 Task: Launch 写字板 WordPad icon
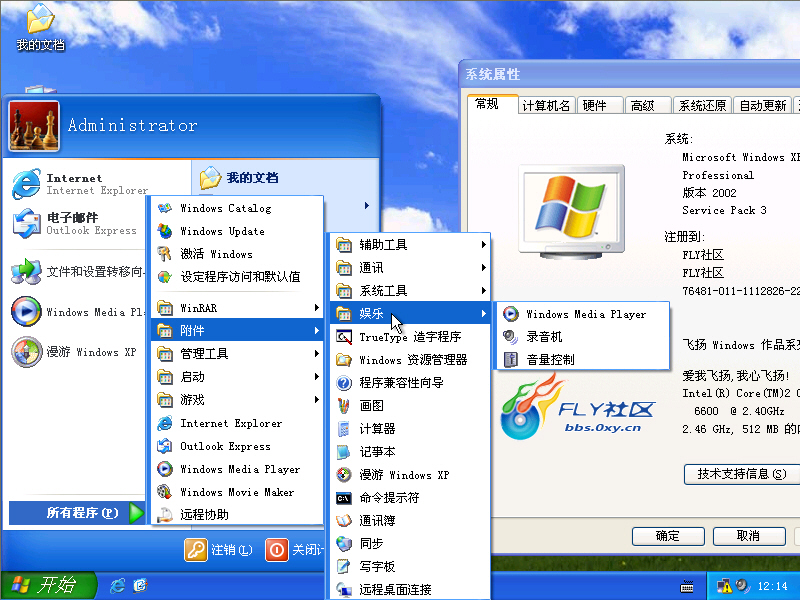click(x=344, y=566)
